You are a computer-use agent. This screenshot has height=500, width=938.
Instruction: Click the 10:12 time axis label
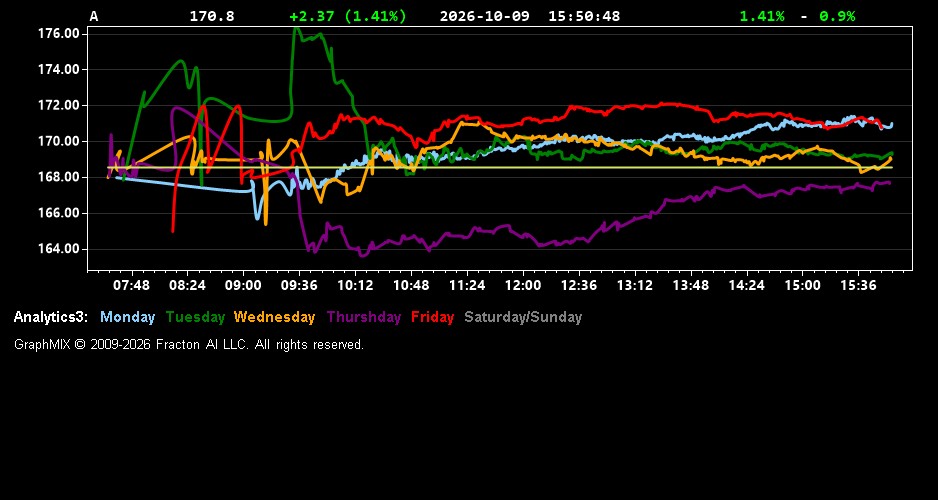355,285
